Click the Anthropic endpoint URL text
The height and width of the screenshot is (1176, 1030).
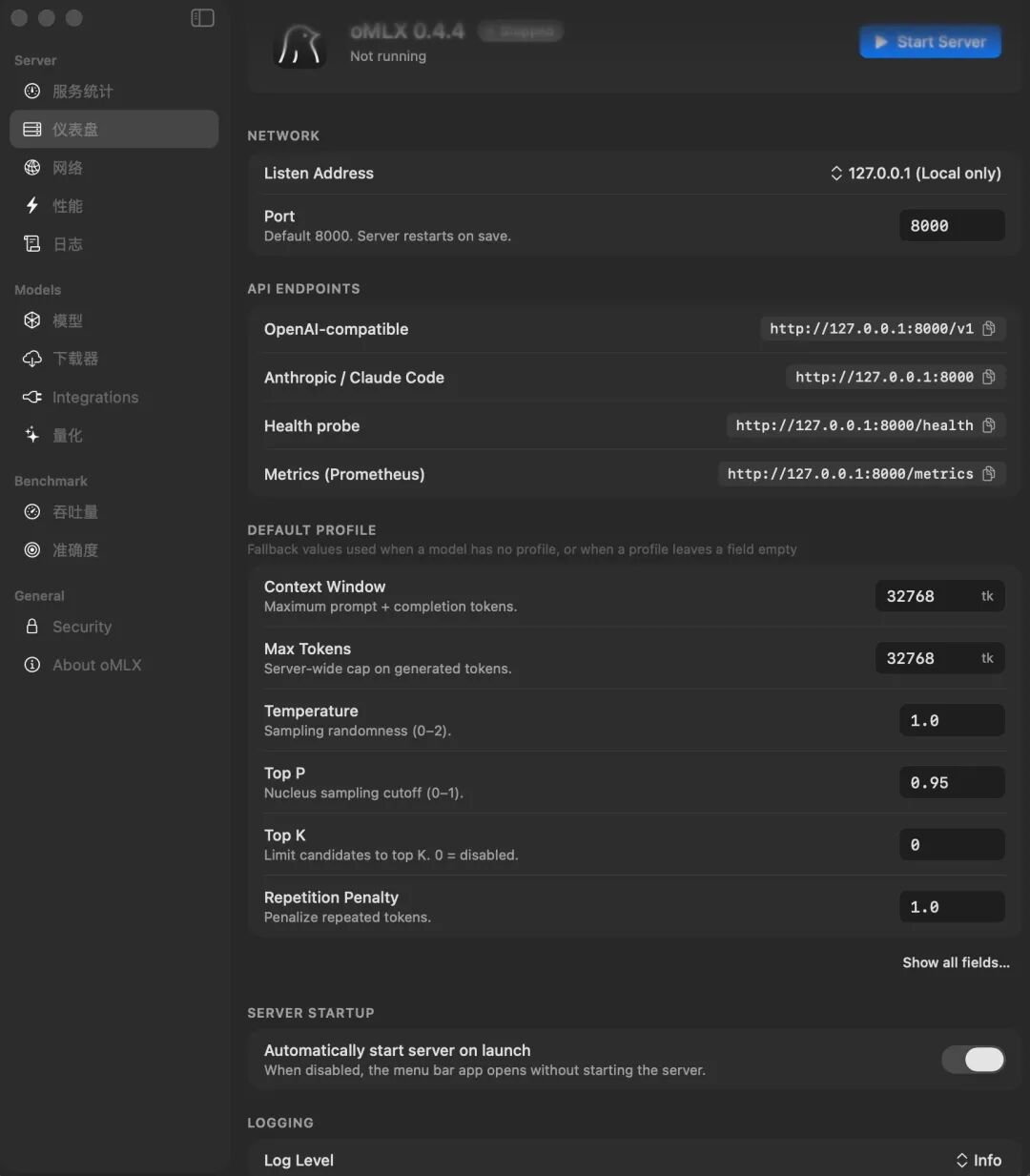coord(884,377)
